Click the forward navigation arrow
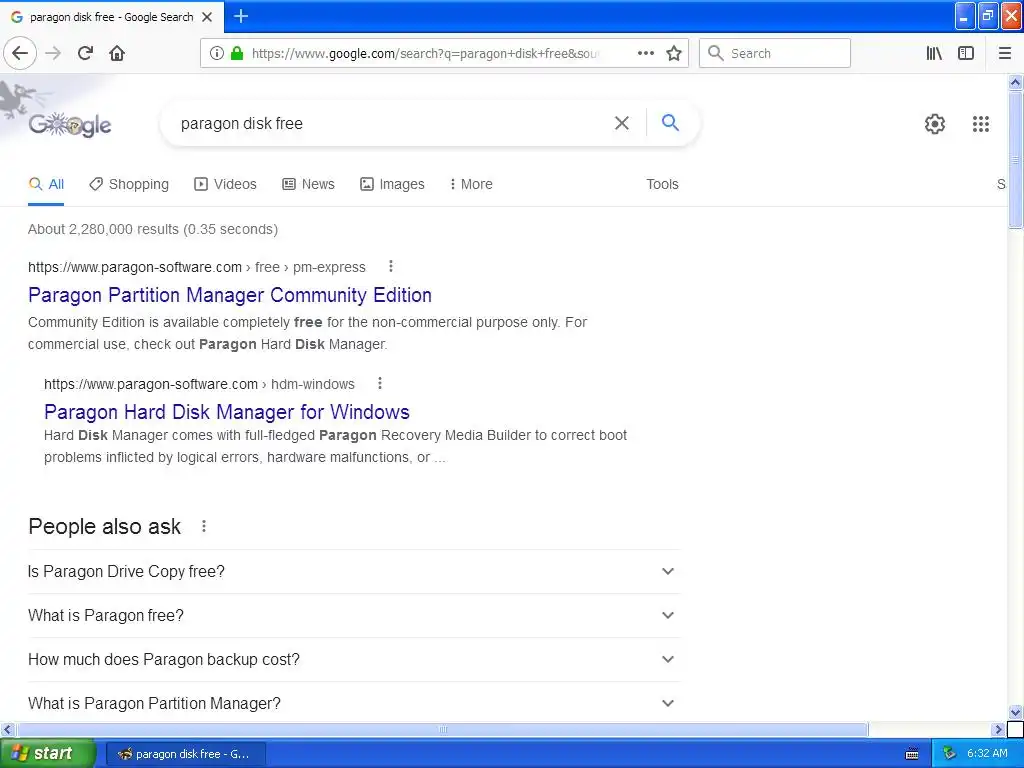Viewport: 1024px width, 768px height. (x=53, y=54)
